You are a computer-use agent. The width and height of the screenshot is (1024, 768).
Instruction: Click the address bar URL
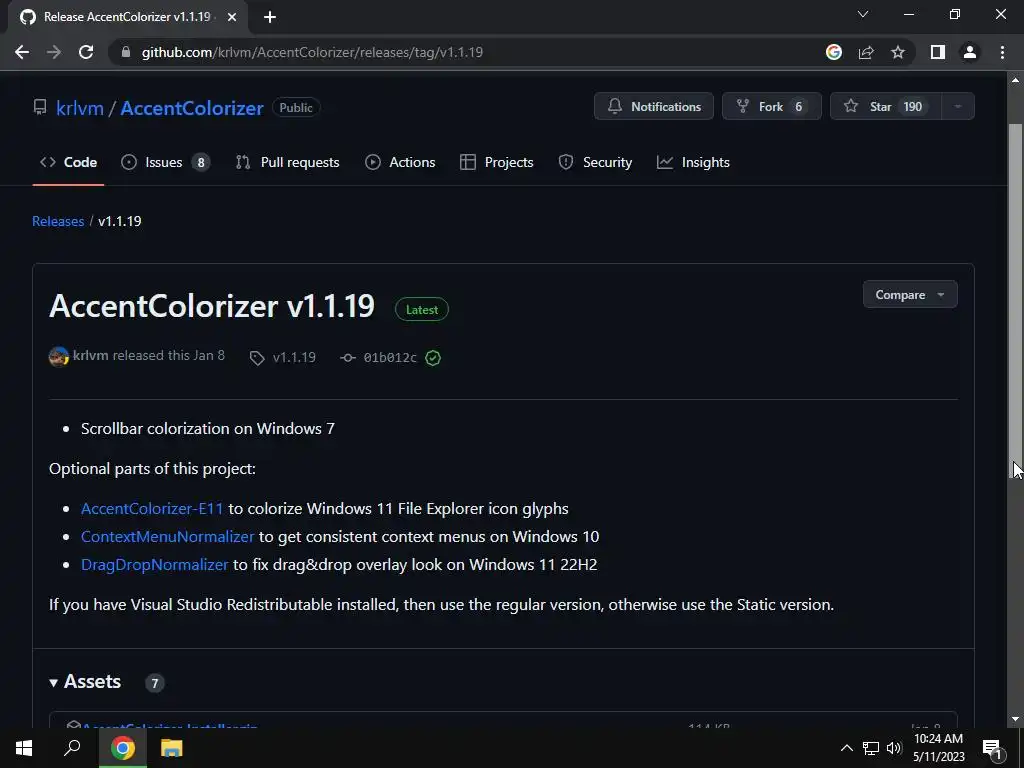coord(312,52)
